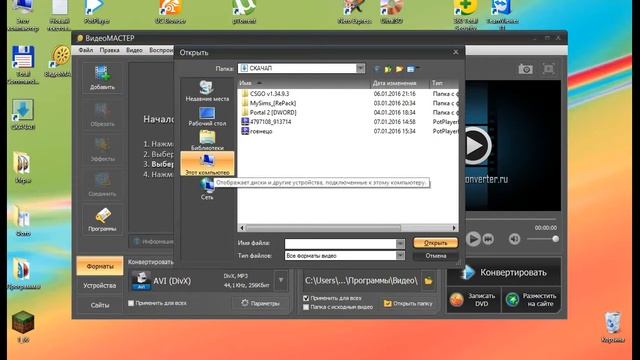The height and width of the screenshot is (360, 640).
Task: Click Записать DVD button
Action: [x=473, y=300]
